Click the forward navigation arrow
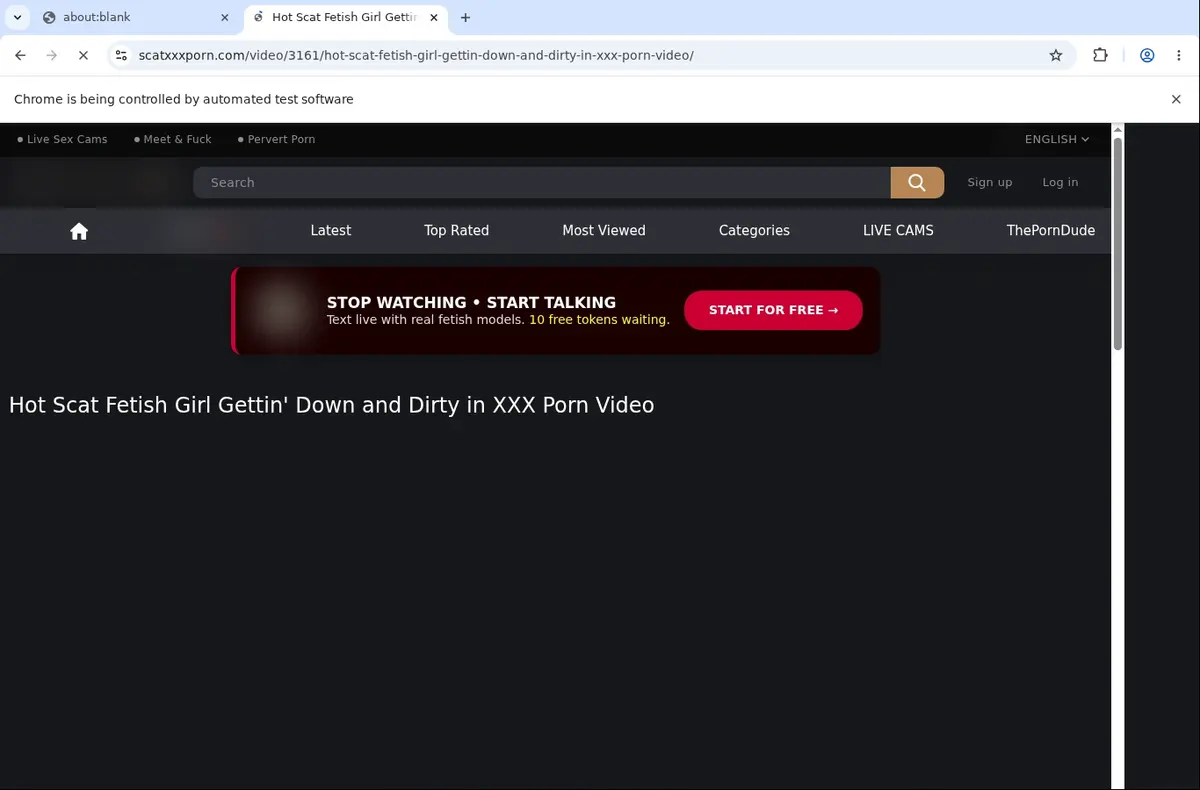This screenshot has height=790, width=1200. click(x=52, y=55)
